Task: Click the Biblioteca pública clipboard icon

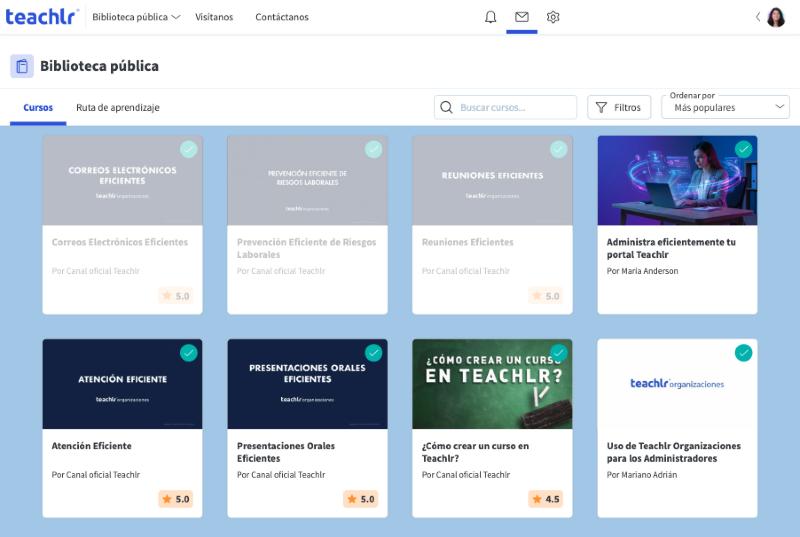Action: [x=22, y=66]
